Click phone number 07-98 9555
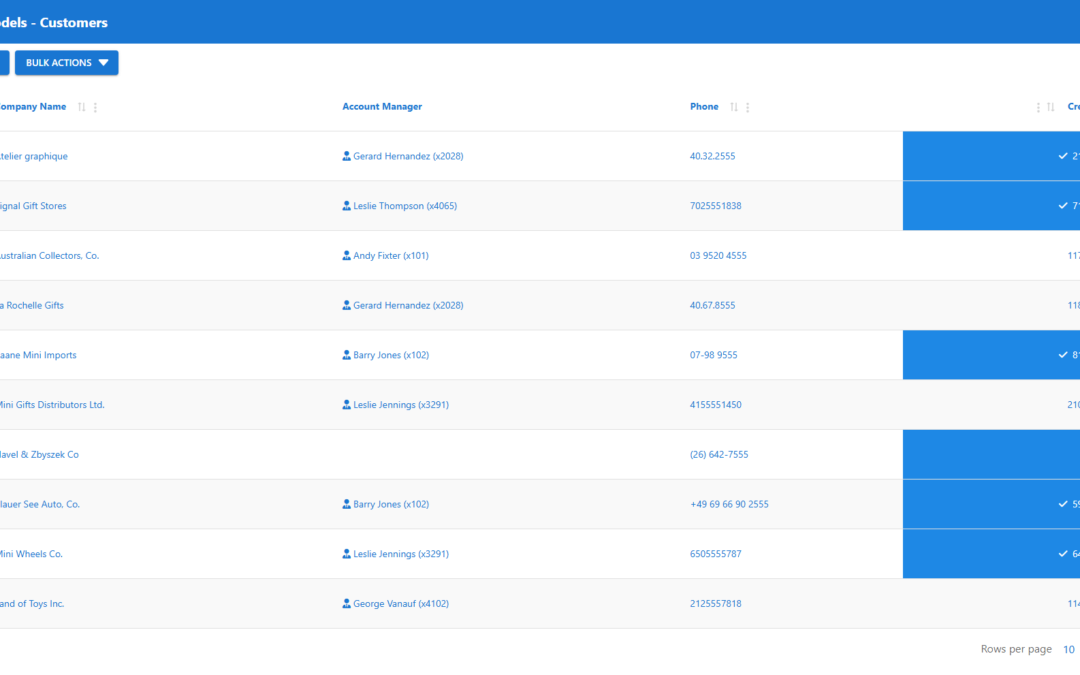Screen dimensions: 1080x675 714,355
